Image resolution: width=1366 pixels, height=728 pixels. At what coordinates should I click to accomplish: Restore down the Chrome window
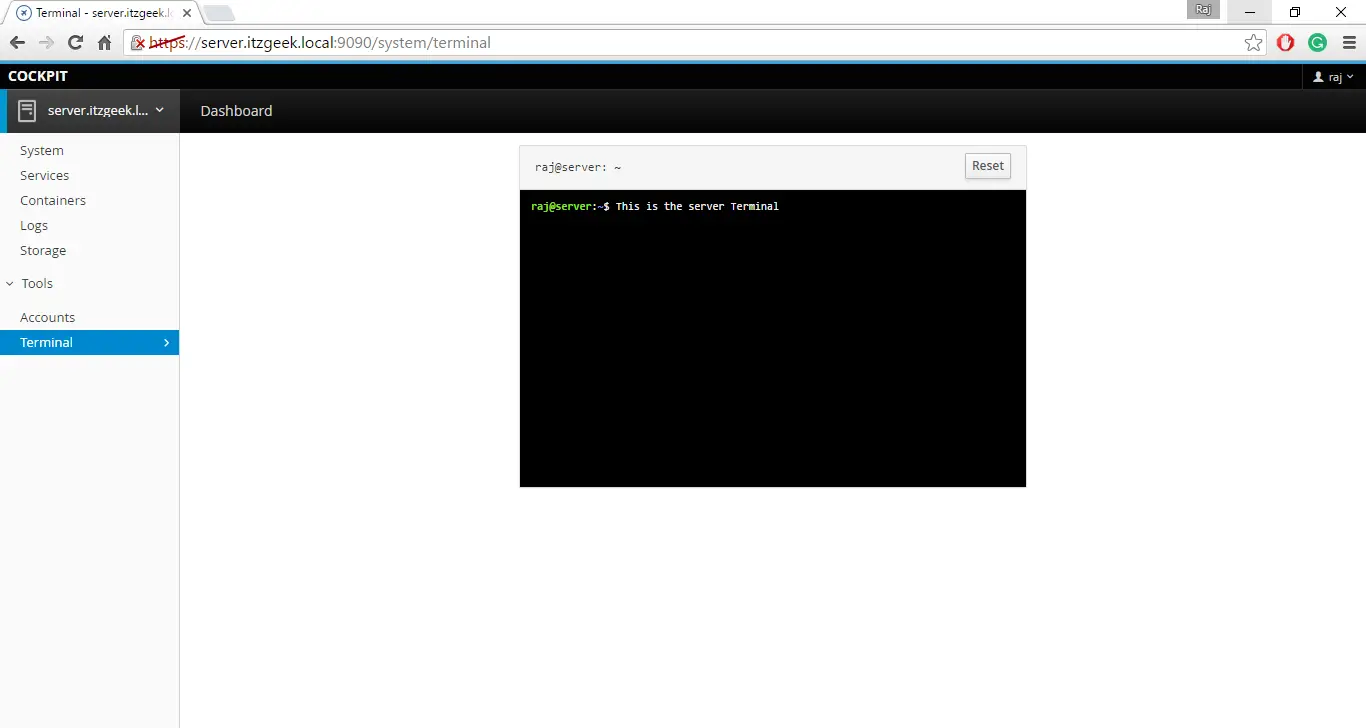tap(1295, 12)
